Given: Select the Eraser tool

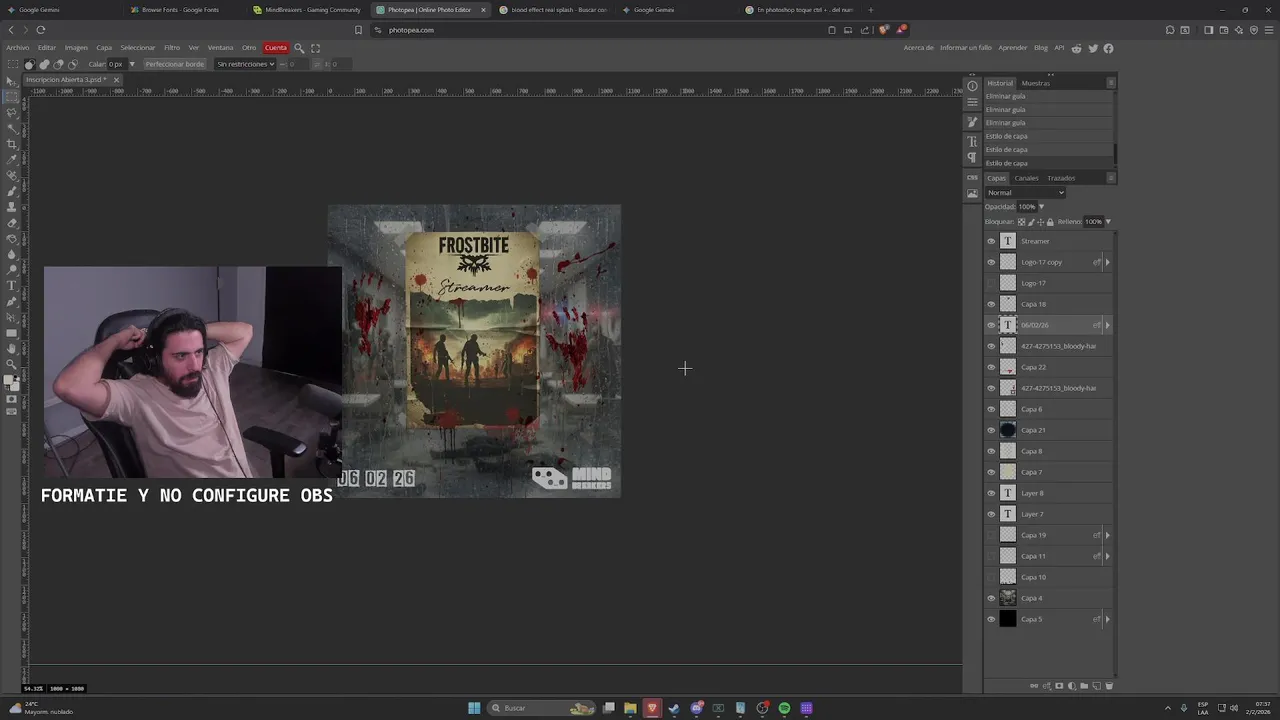Looking at the screenshot, I should [x=12, y=223].
